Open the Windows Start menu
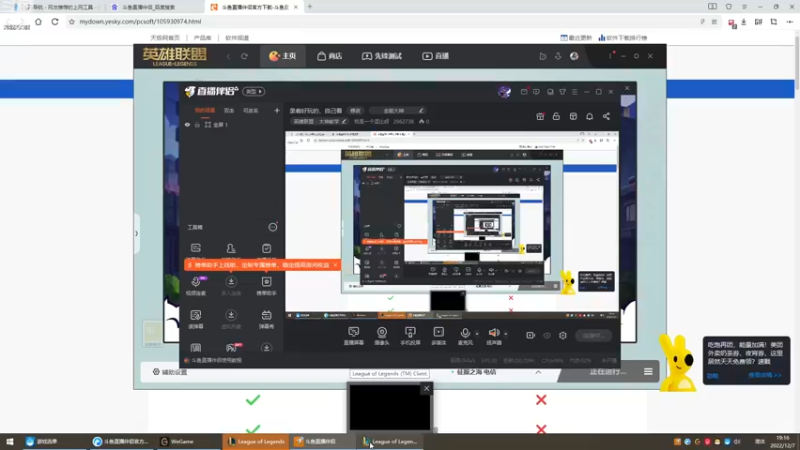Viewport: 800px width, 450px height. (10, 441)
